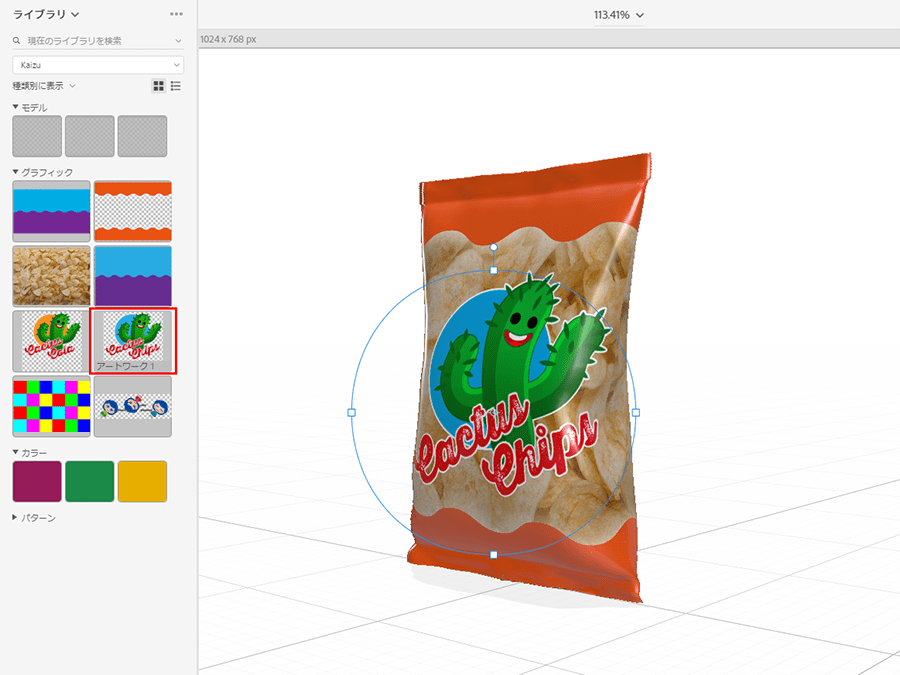Click the left scale handle of the decal
Viewport: 900px width, 675px height.
pyautogui.click(x=352, y=412)
